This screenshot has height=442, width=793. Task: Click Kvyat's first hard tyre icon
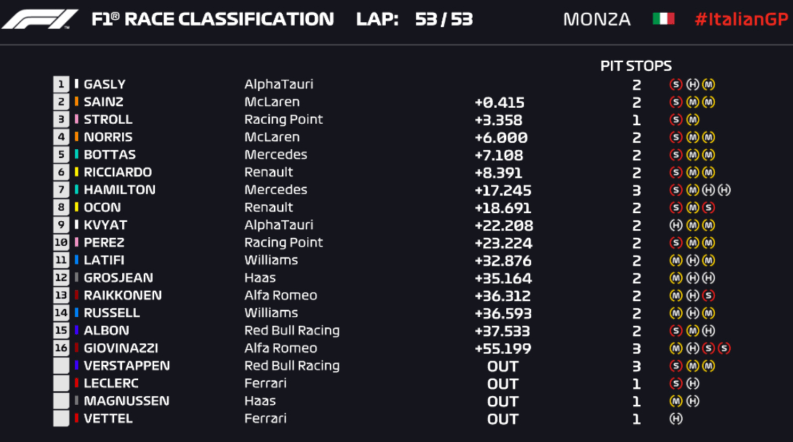pos(676,225)
